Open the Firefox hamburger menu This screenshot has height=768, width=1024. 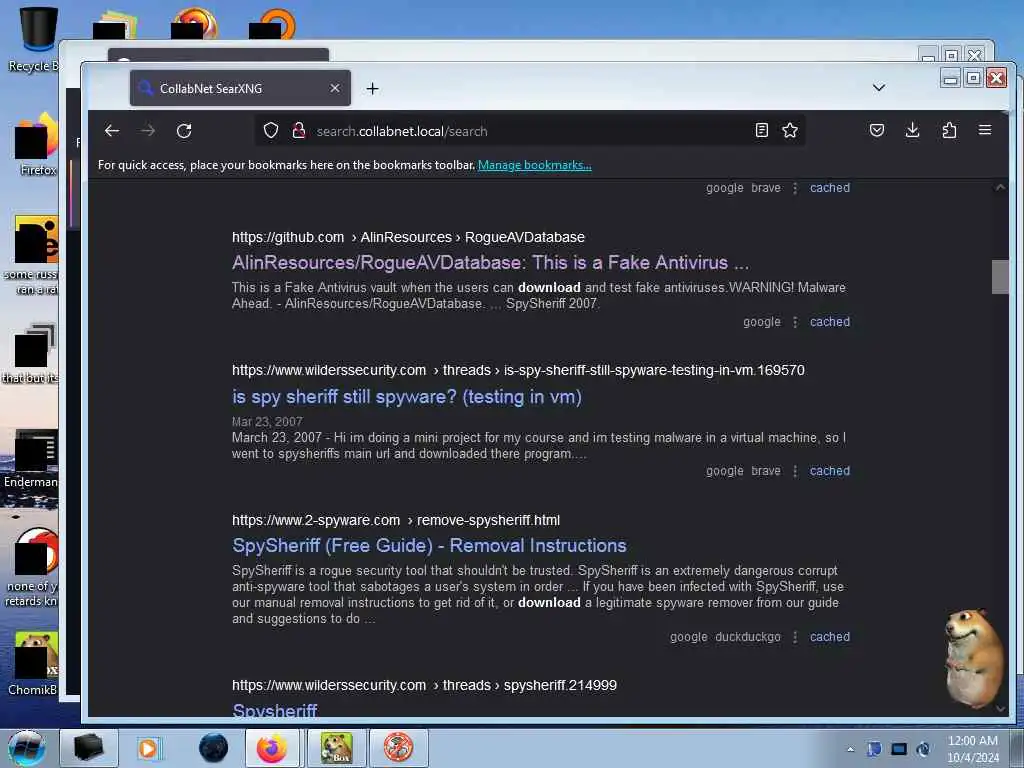tap(985, 130)
